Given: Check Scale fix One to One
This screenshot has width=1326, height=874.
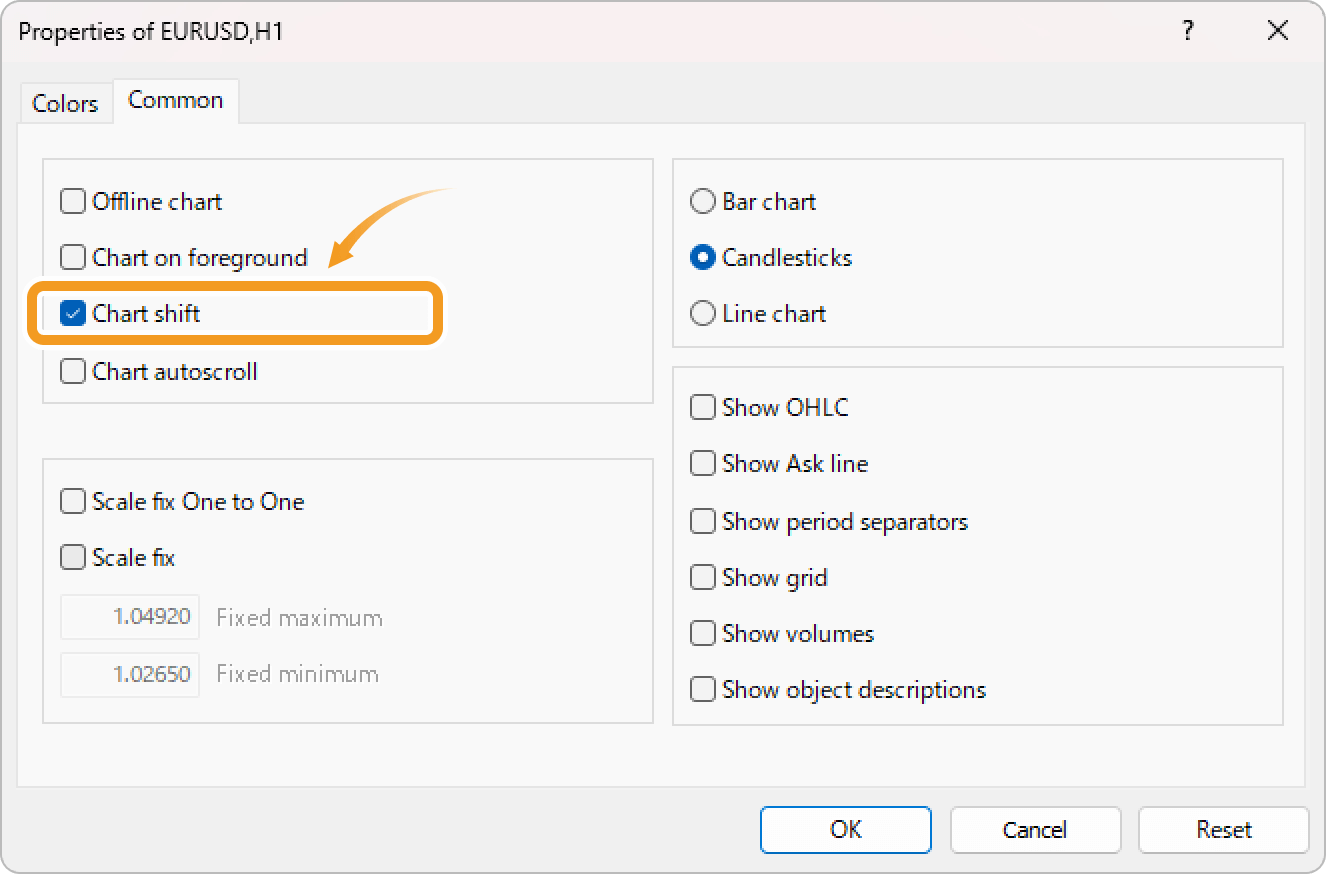Looking at the screenshot, I should (x=73, y=501).
